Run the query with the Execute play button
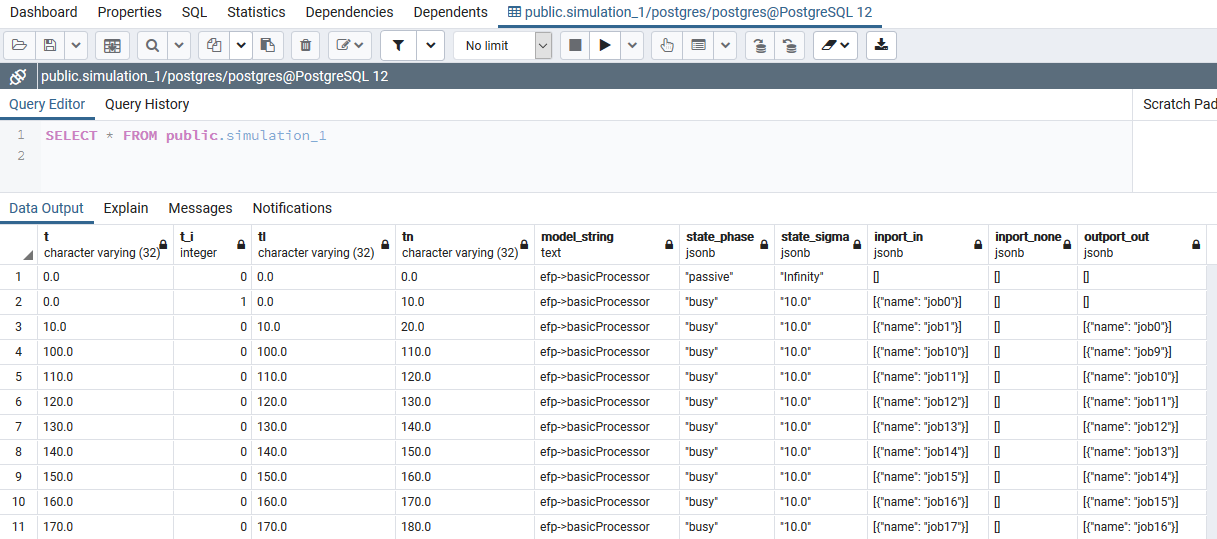 [604, 45]
